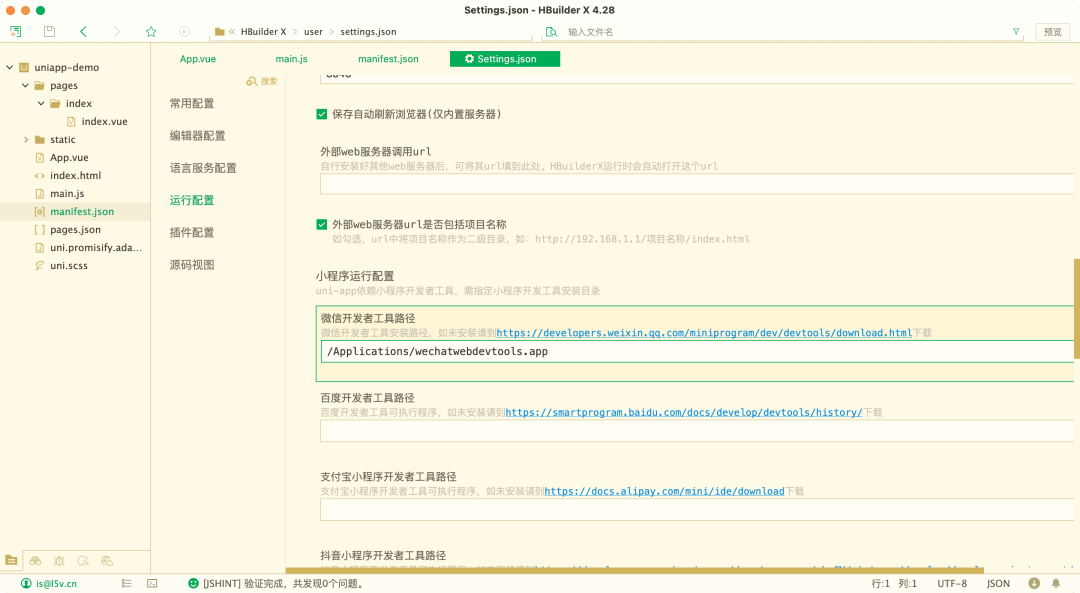
Task: Select the 编辑器配置 settings category
Action: (x=198, y=136)
